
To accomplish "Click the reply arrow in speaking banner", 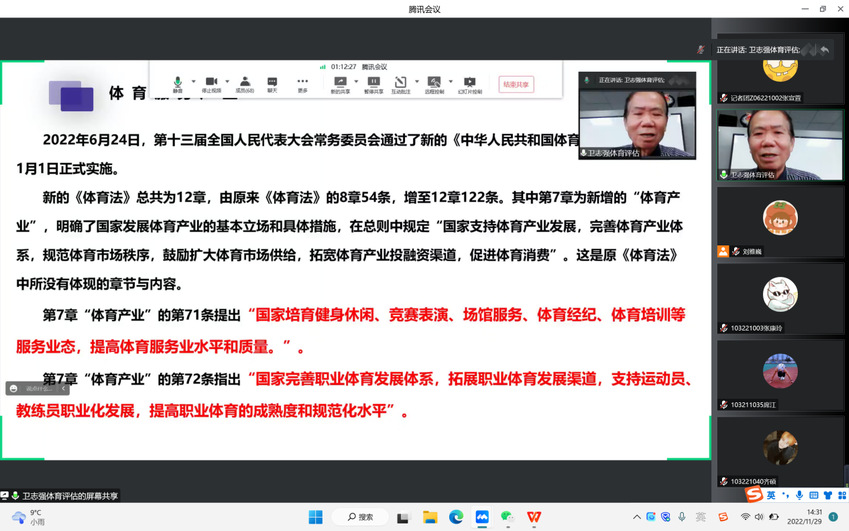I will pos(824,49).
